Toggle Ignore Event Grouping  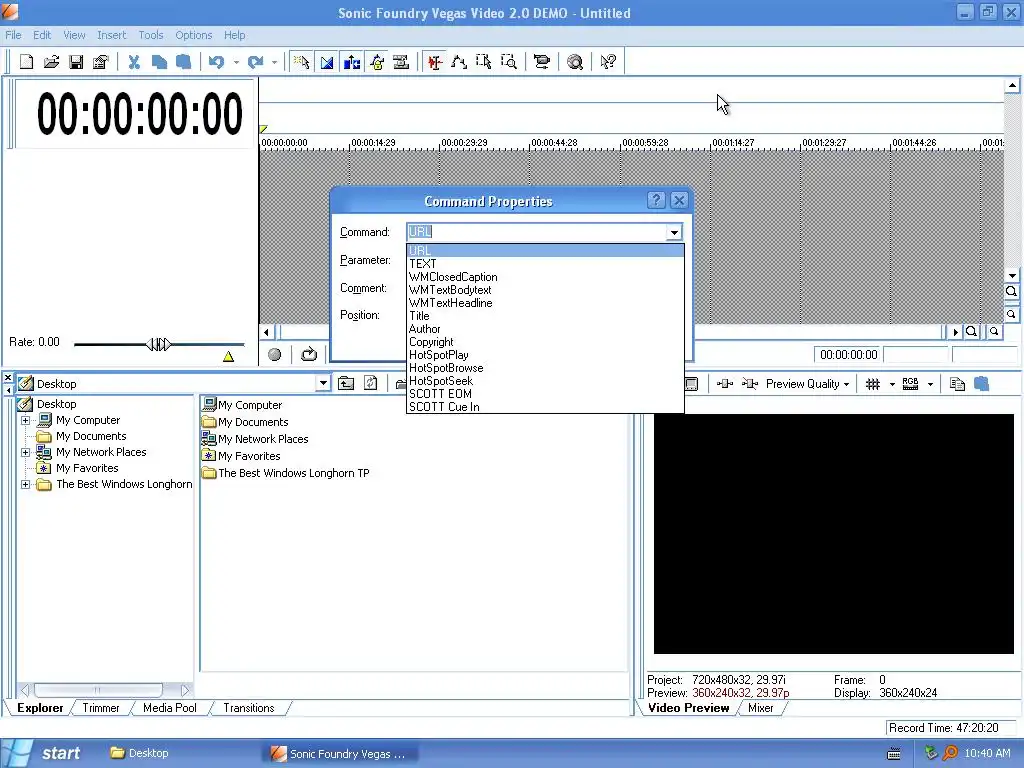pos(401,62)
